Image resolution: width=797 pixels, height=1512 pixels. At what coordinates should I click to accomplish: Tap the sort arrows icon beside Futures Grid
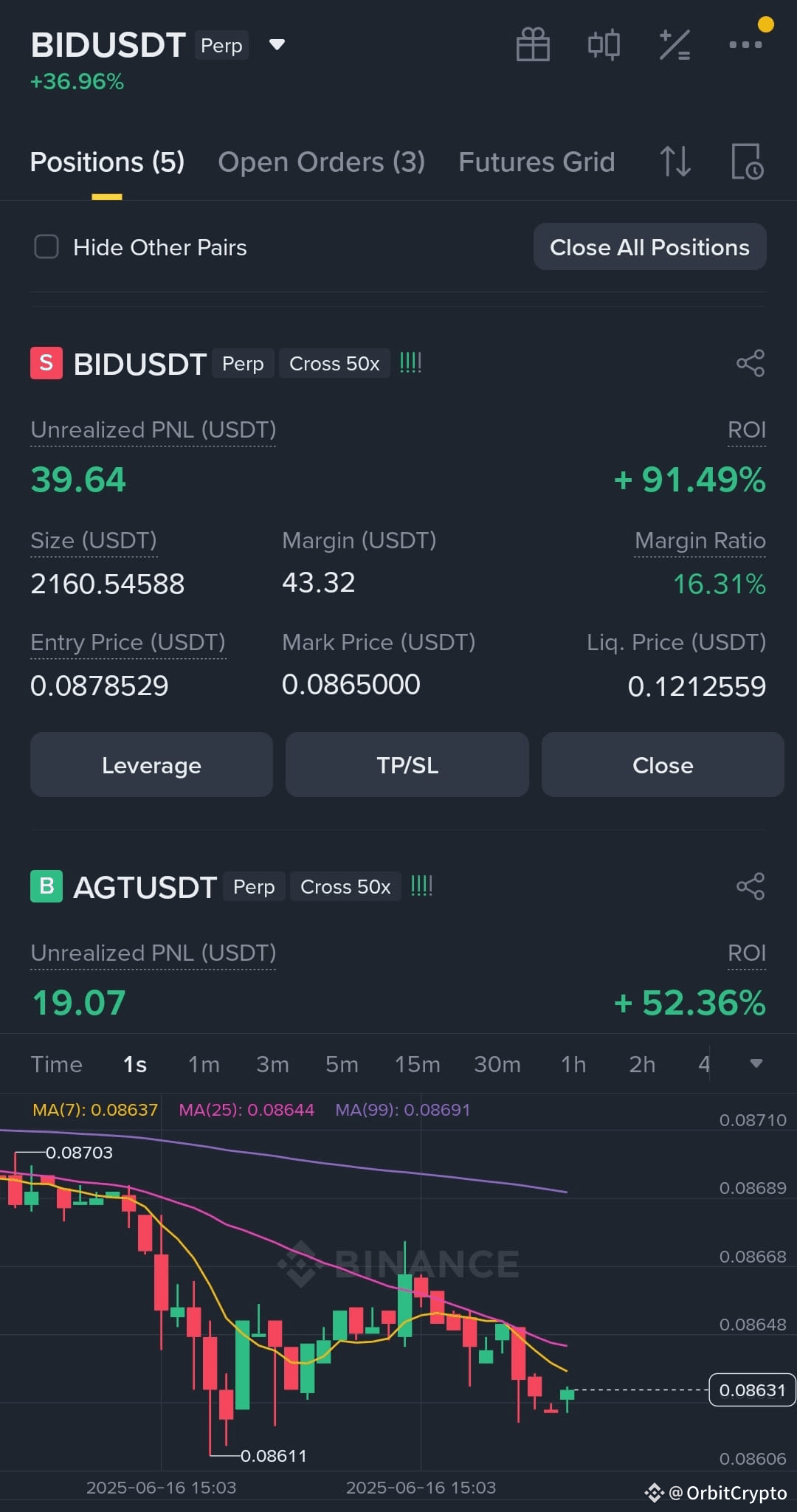click(675, 162)
